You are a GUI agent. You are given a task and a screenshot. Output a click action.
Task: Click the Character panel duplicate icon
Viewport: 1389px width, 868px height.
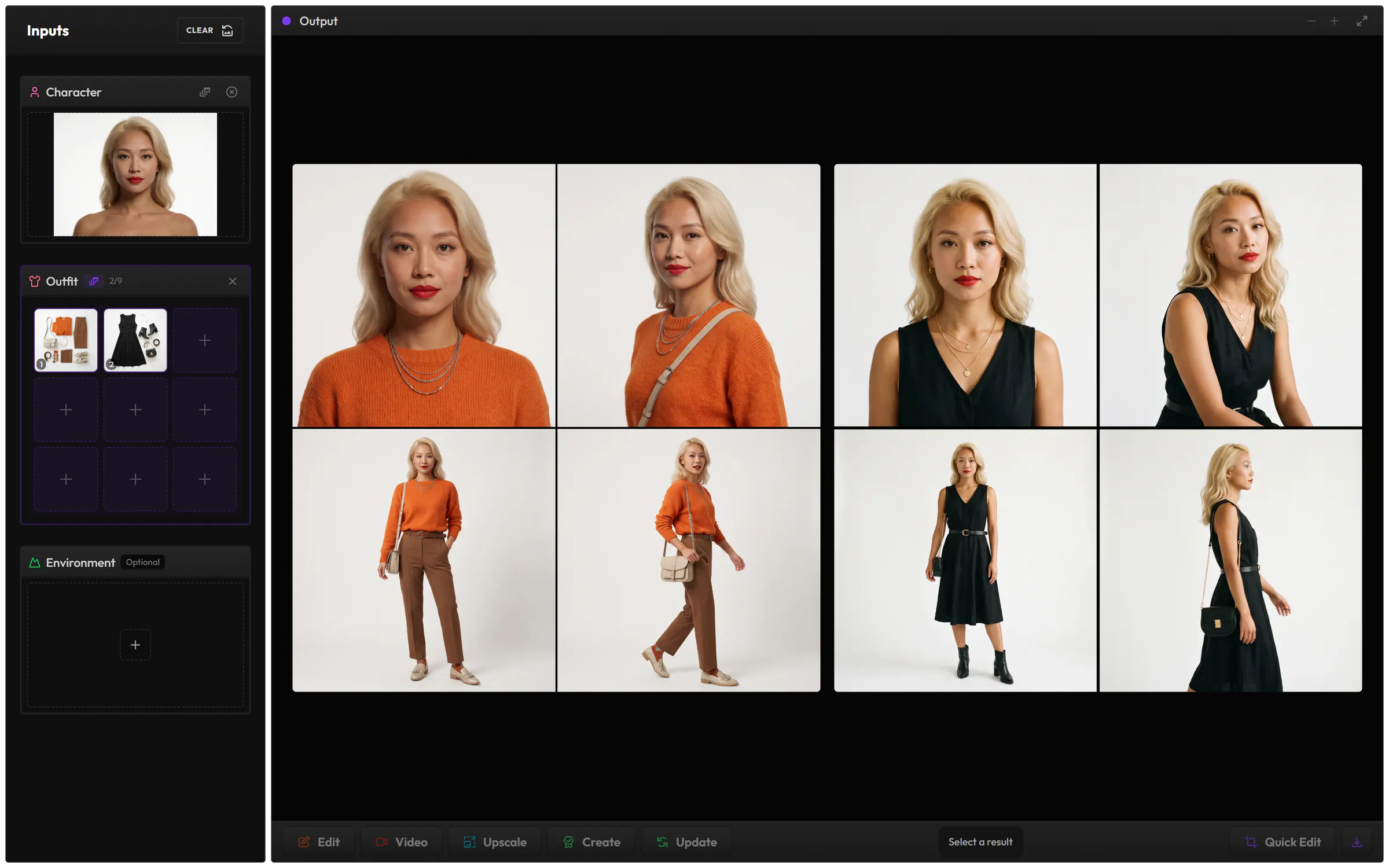205,92
